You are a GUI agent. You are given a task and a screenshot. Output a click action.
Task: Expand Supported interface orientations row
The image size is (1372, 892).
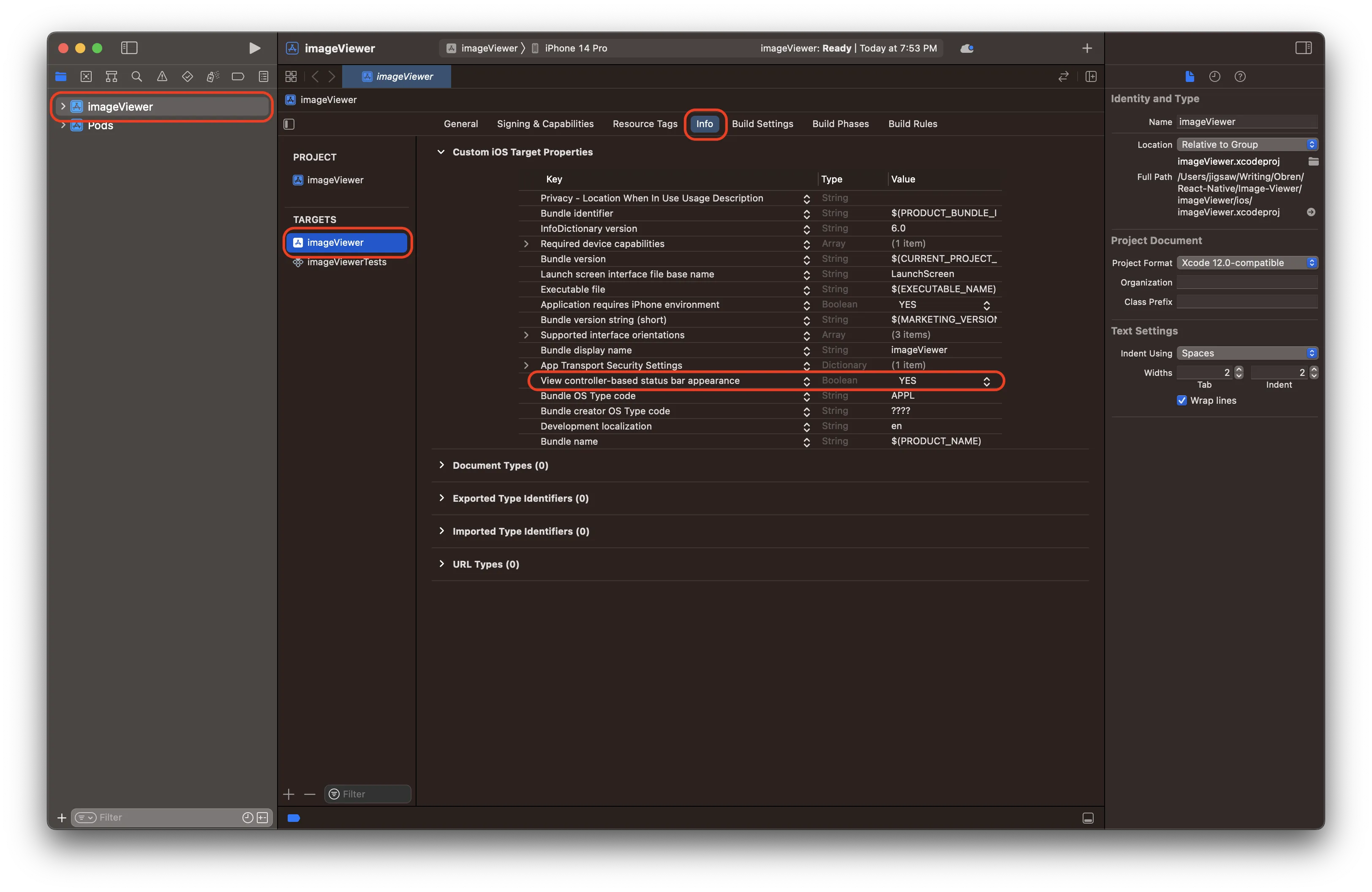tap(526, 335)
